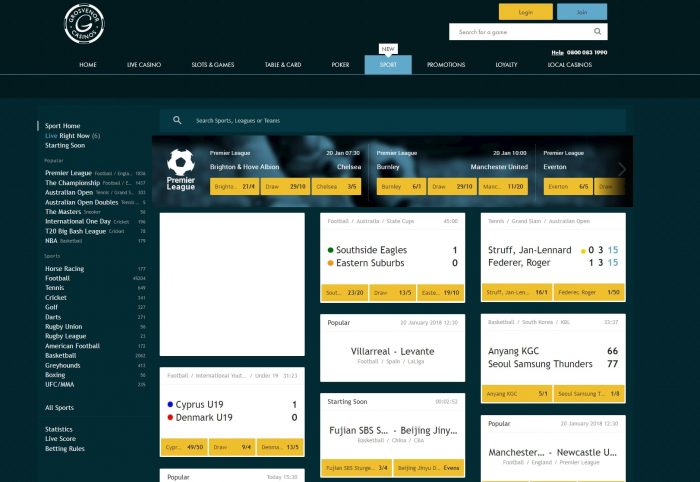Bet on Manchester United at 11/20
This screenshot has height=482, width=700.
point(503,187)
